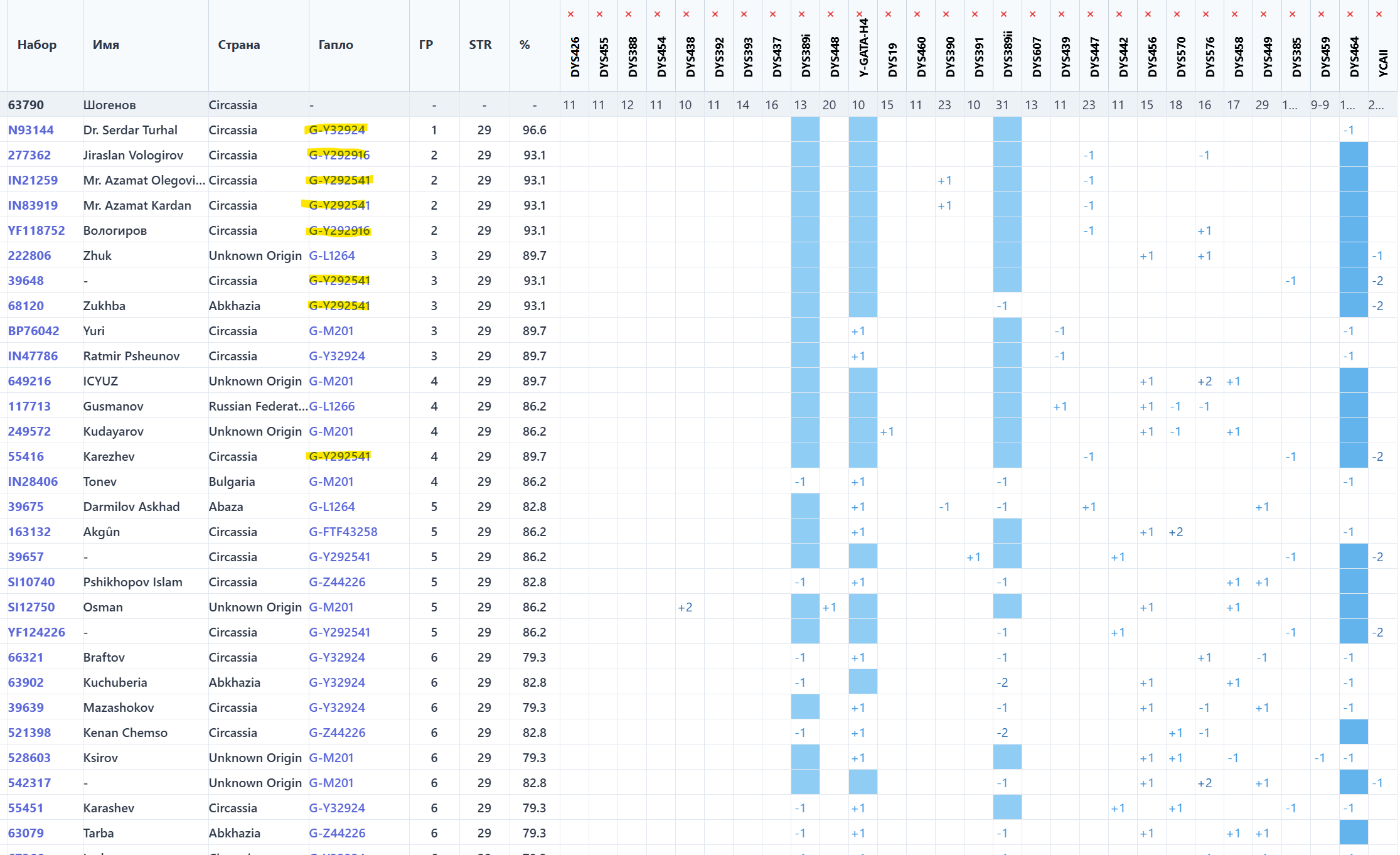Delete the YCAII column via X

click(1379, 14)
